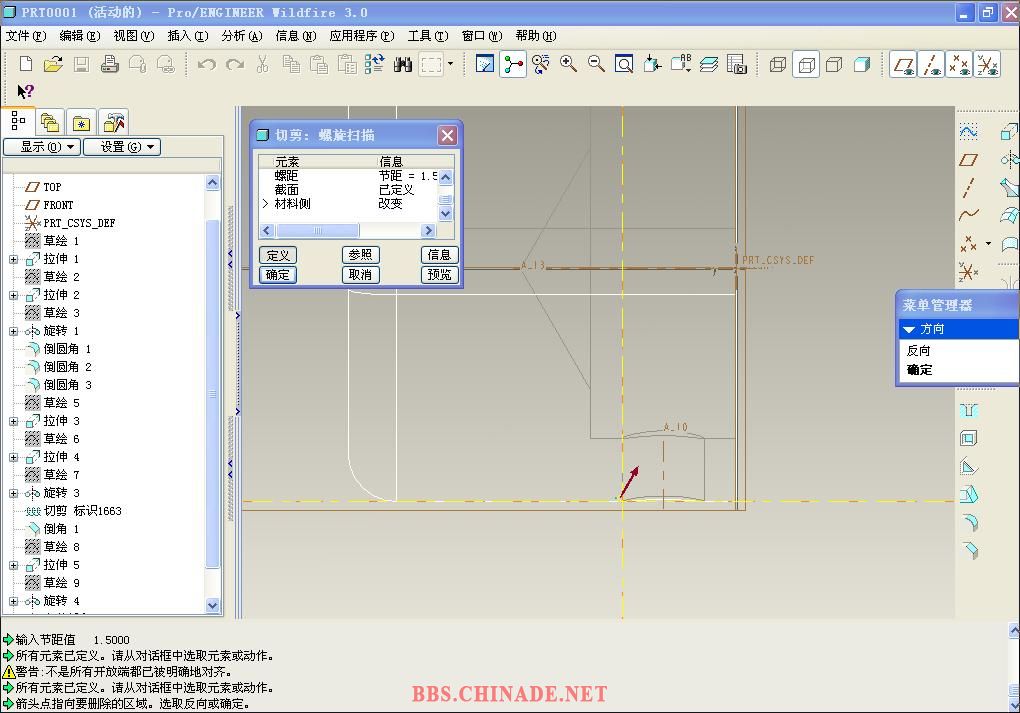Viewport: 1020px width, 713px height.
Task: Expand the 拉伸 2 tree node
Action: click(x=14, y=295)
